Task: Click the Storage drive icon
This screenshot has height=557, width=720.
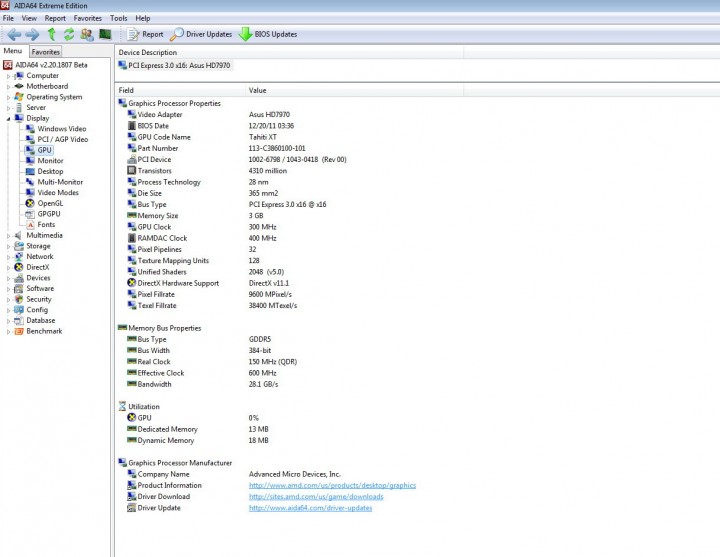Action: coord(19,246)
